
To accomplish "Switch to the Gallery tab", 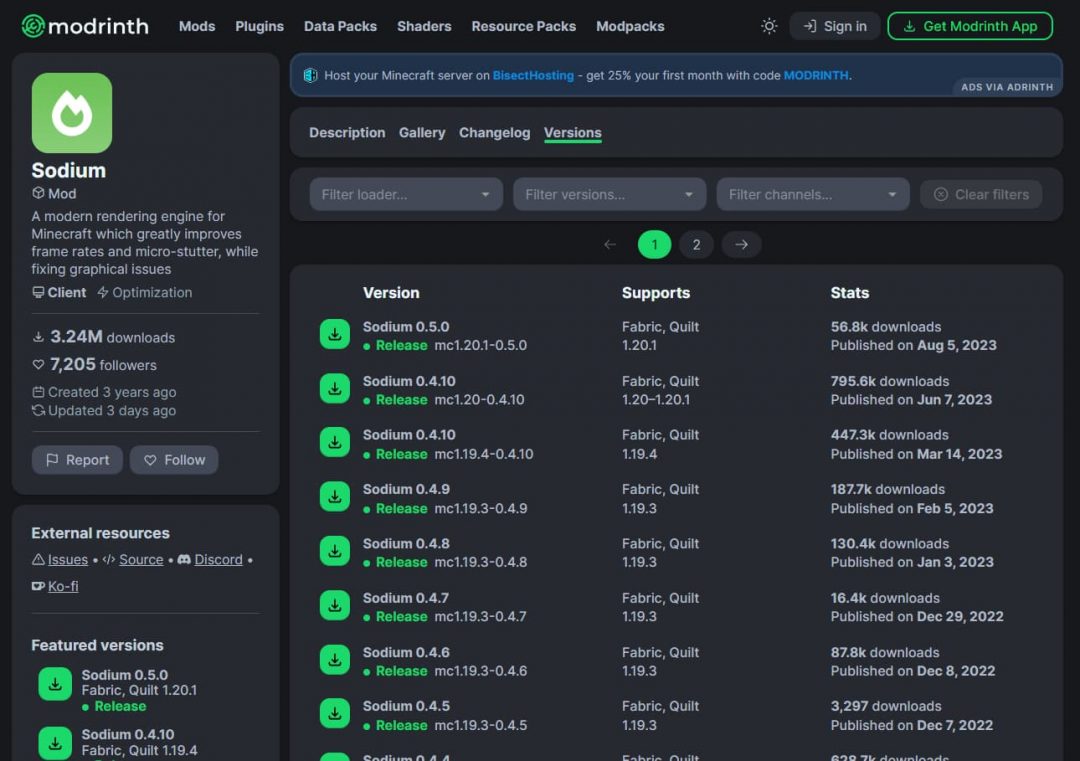I will (421, 132).
